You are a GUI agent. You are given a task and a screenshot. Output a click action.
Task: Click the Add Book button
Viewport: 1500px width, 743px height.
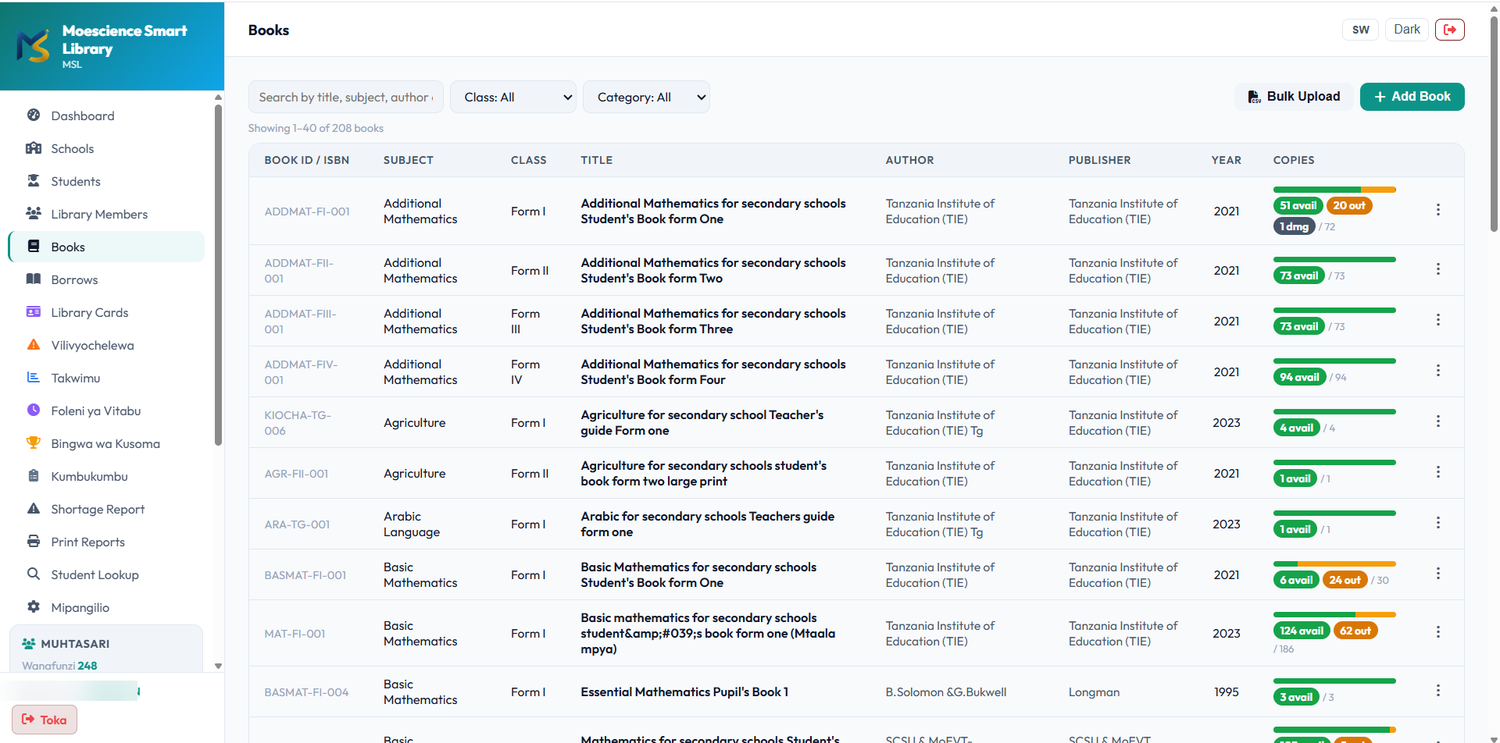(1412, 97)
